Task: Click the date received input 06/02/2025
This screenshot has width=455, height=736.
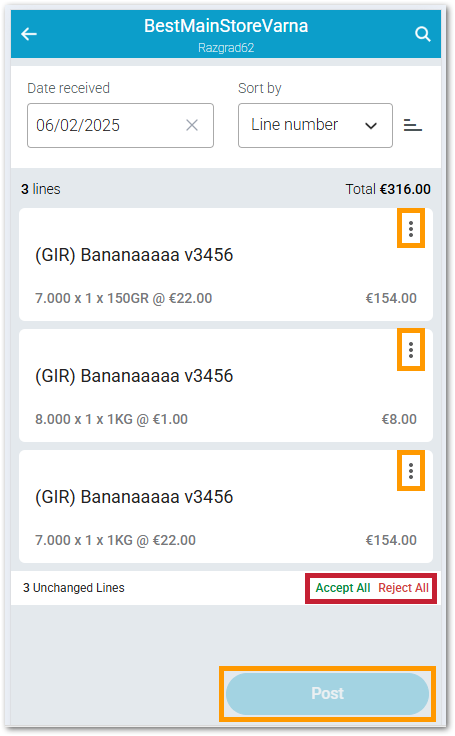Action: pos(120,125)
